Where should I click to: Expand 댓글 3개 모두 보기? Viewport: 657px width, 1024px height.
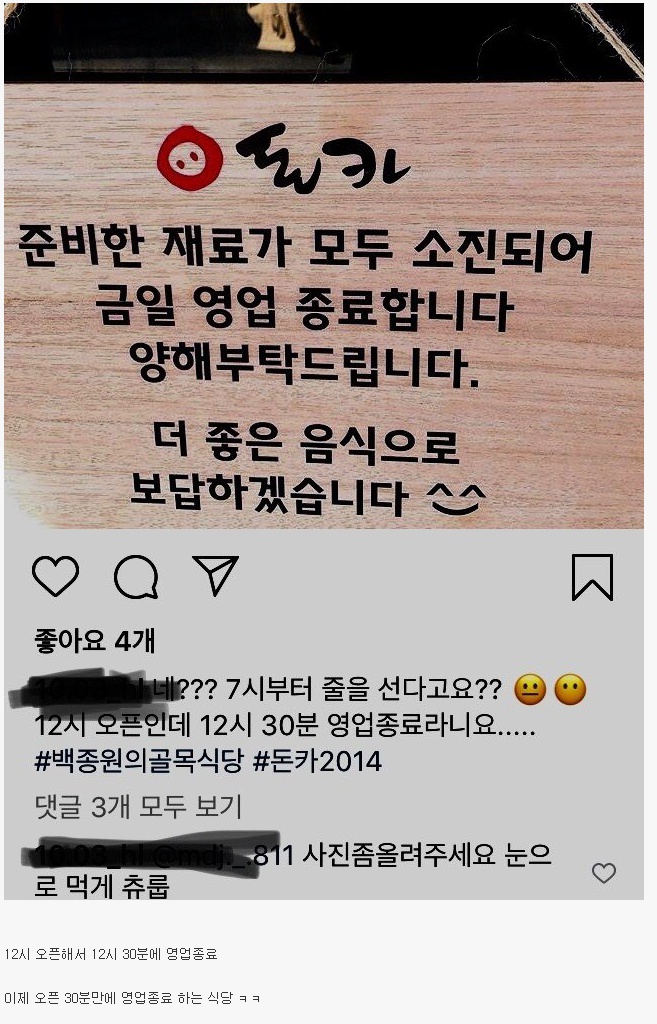(x=138, y=807)
